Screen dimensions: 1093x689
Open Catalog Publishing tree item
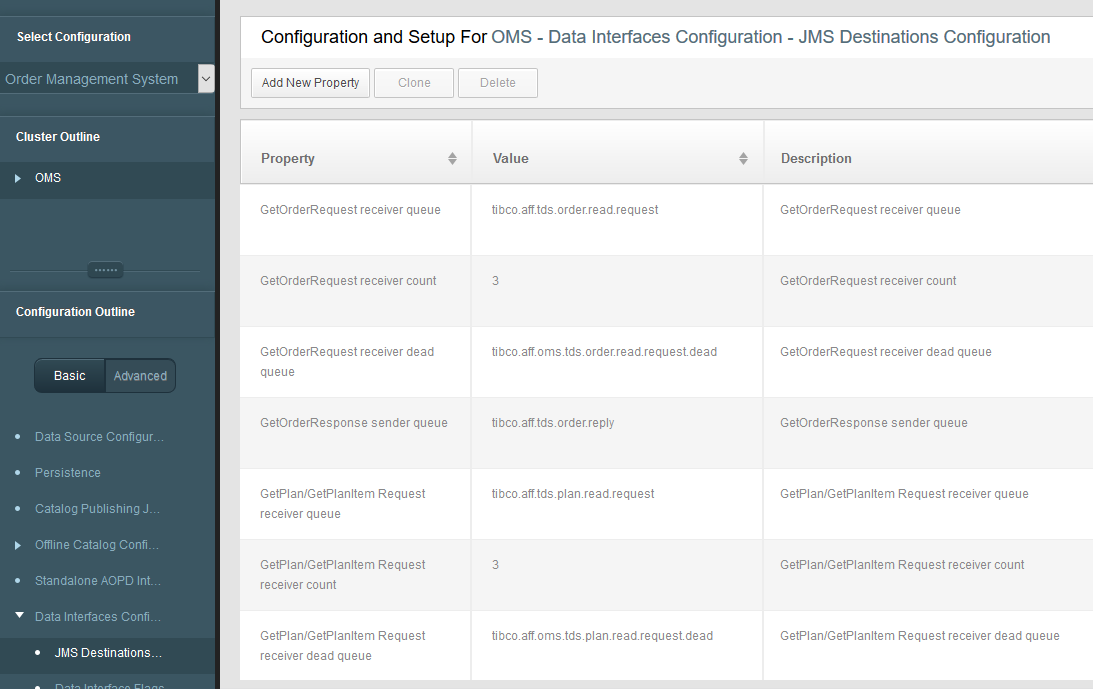point(97,509)
